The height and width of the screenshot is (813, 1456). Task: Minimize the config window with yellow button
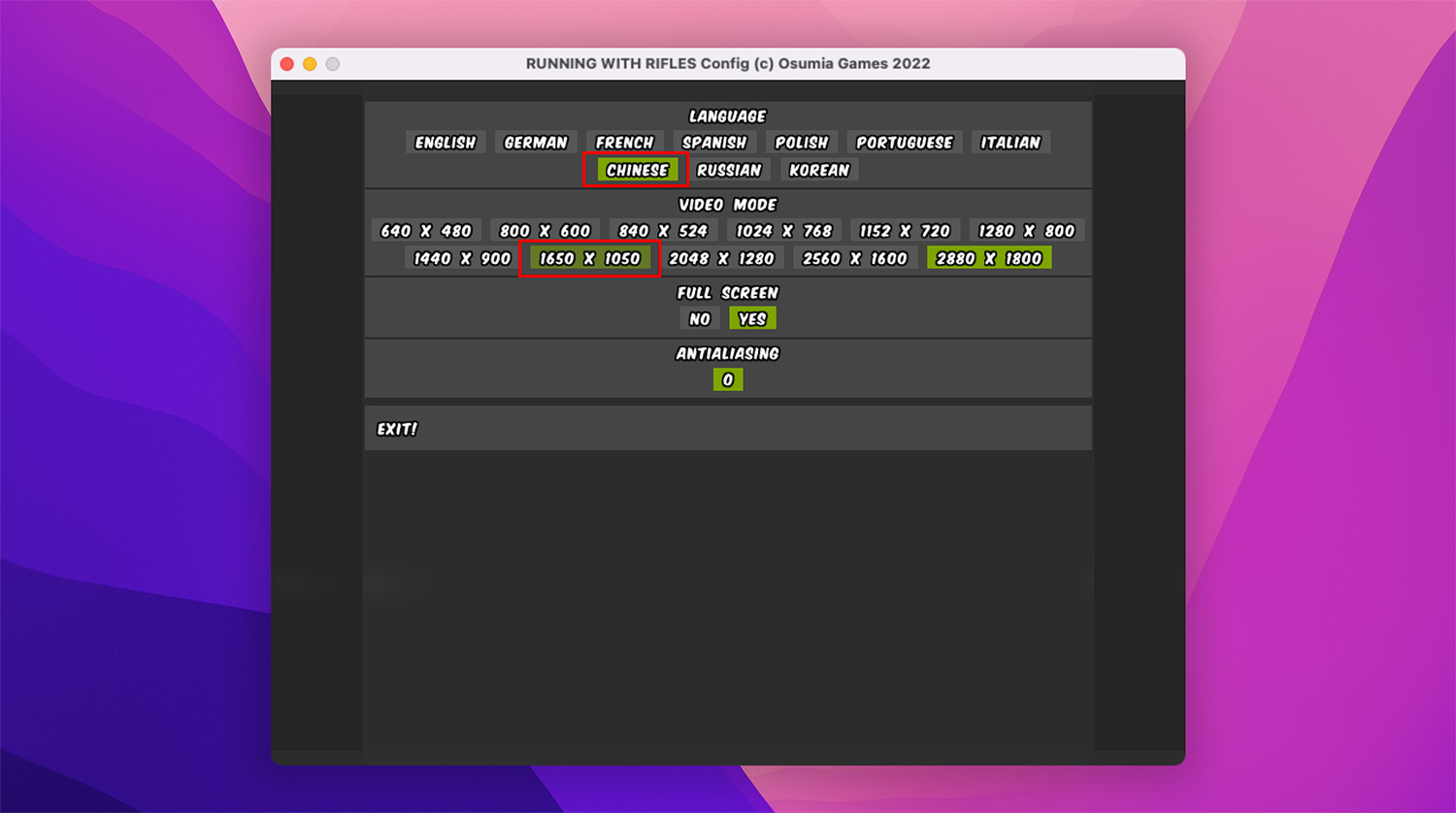coord(310,64)
